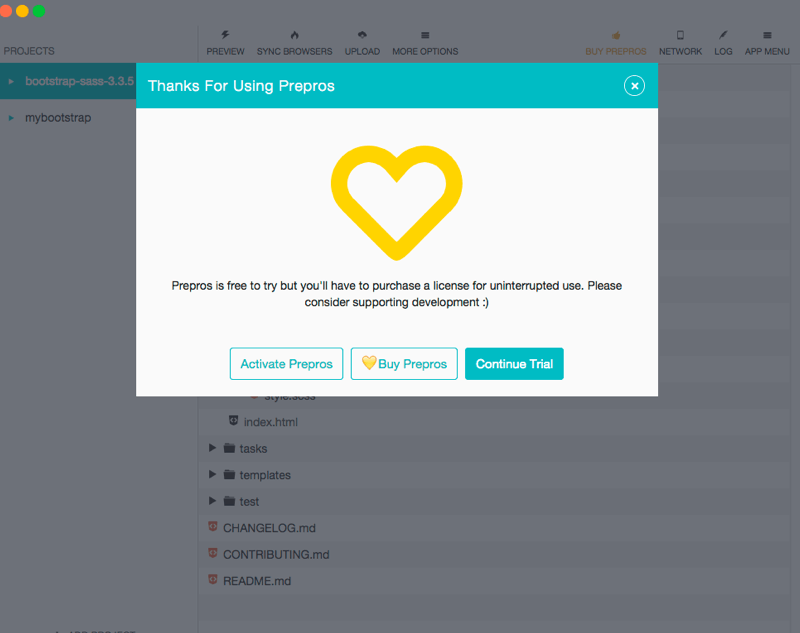Click the Continue Trial button

pos(514,364)
